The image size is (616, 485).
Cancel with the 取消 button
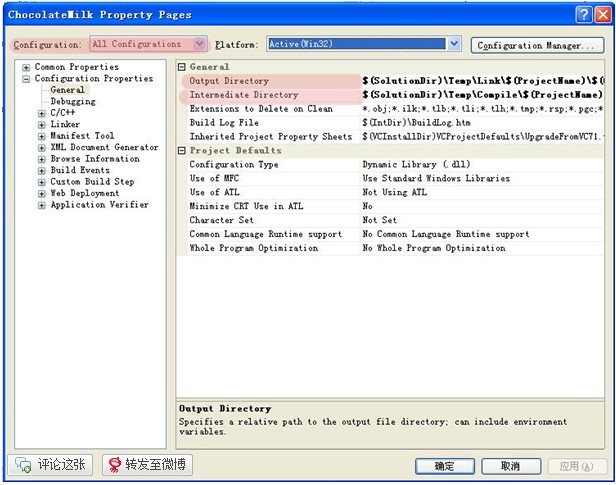click(x=511, y=466)
